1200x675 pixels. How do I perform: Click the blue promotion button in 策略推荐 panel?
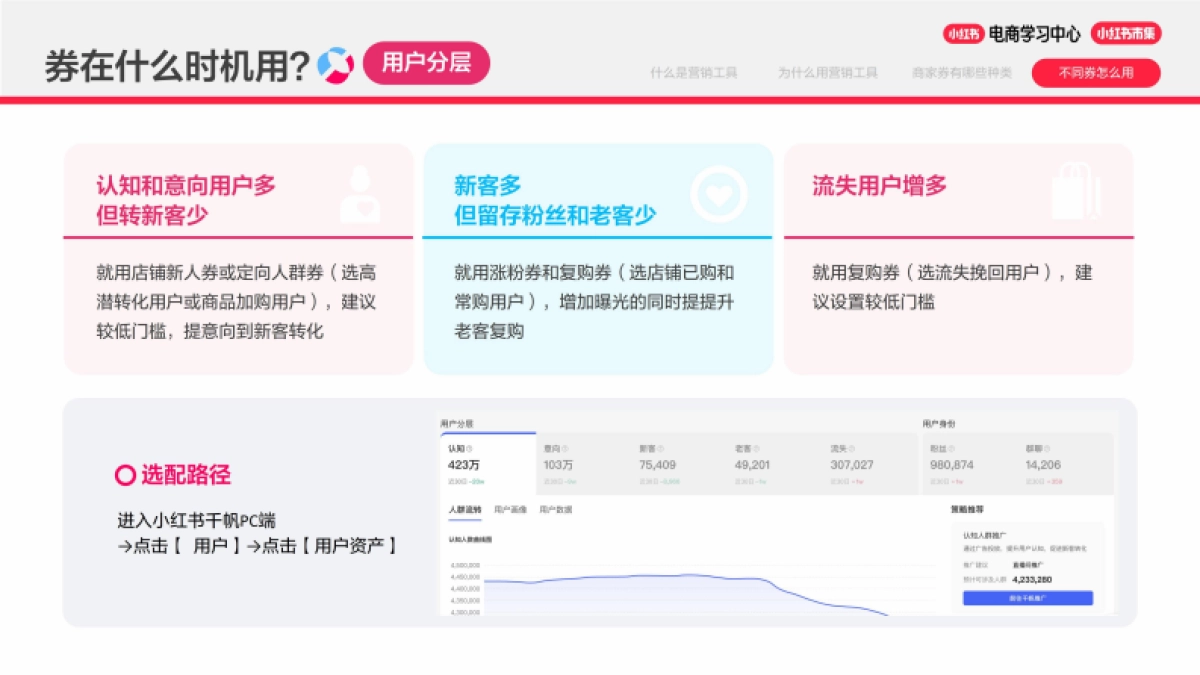coord(1027,598)
